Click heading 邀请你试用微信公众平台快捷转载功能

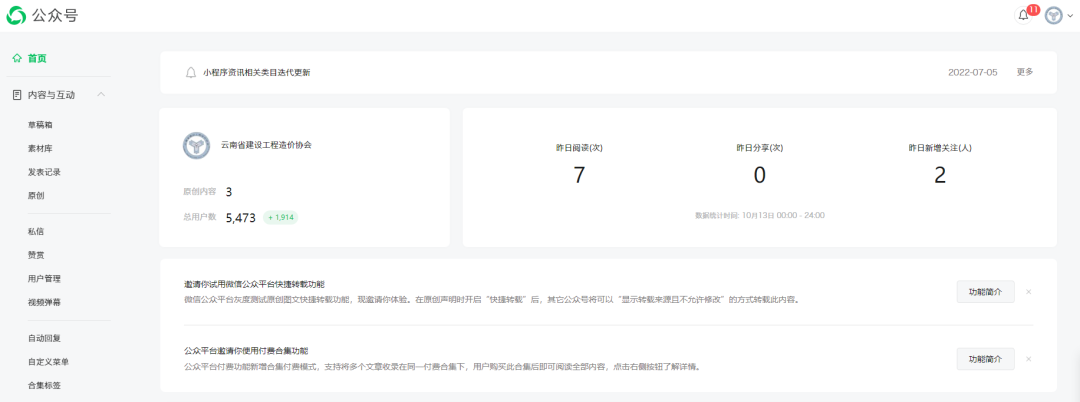(x=254, y=284)
